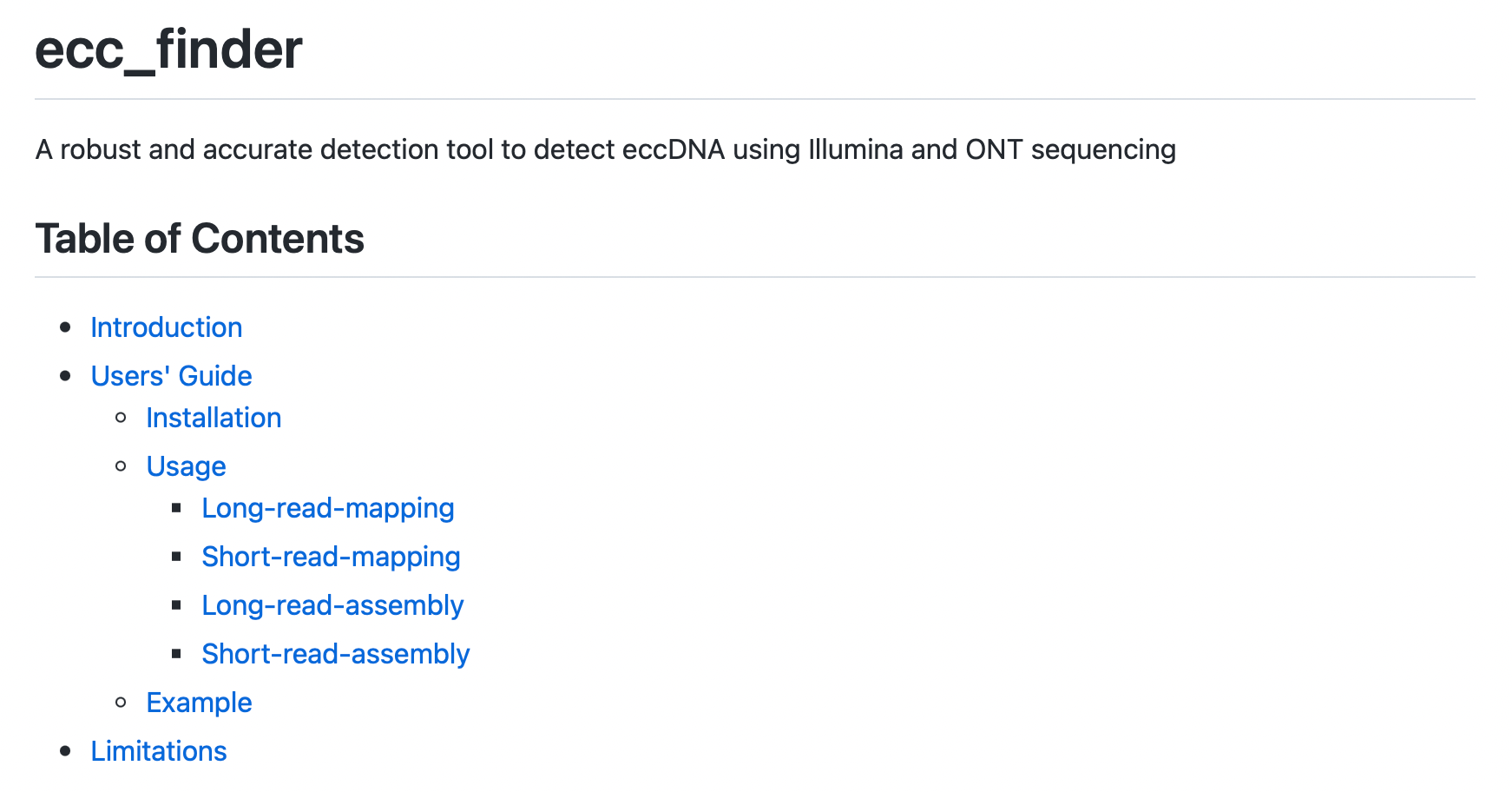This screenshot has height=792, width=1512.
Task: Click the ecc_finder page title heading
Action: (168, 49)
